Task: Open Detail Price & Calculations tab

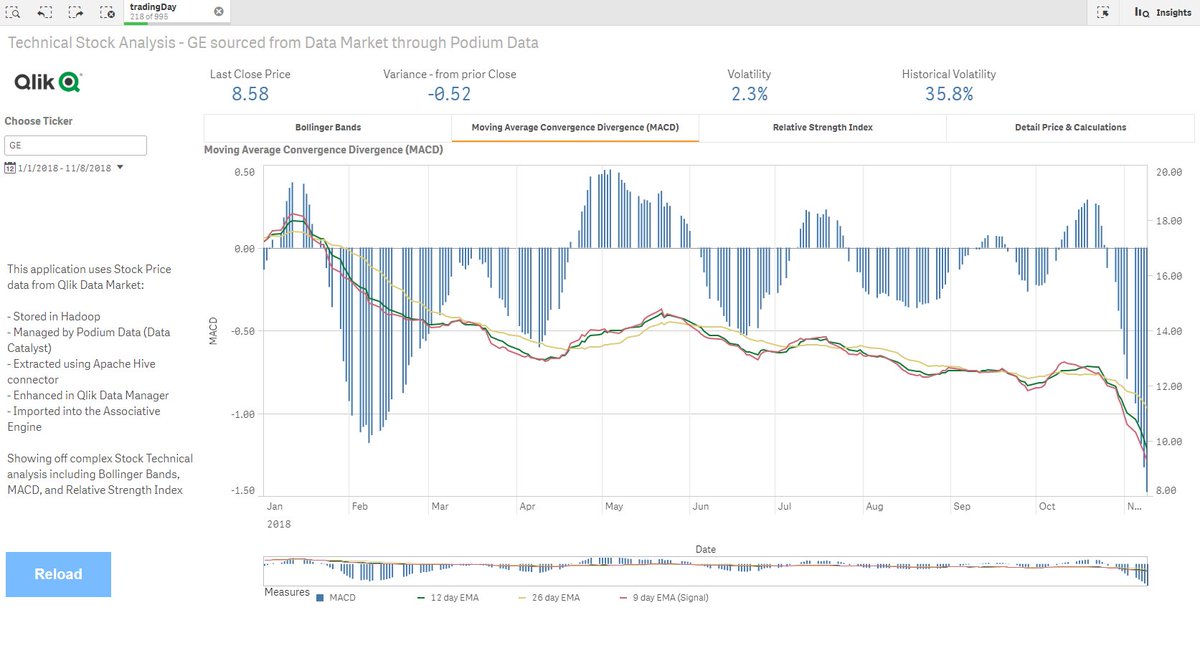Action: click(1070, 127)
